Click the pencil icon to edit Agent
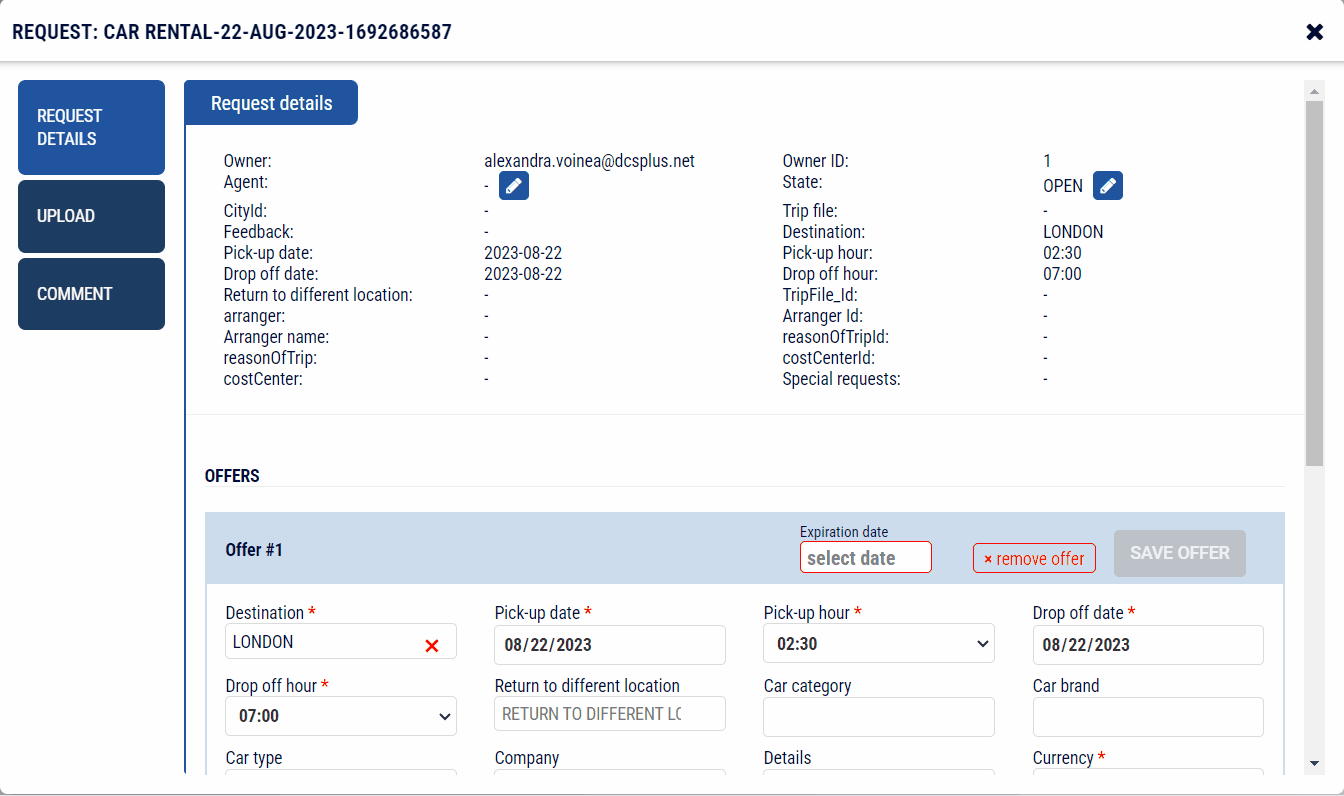 (513, 185)
